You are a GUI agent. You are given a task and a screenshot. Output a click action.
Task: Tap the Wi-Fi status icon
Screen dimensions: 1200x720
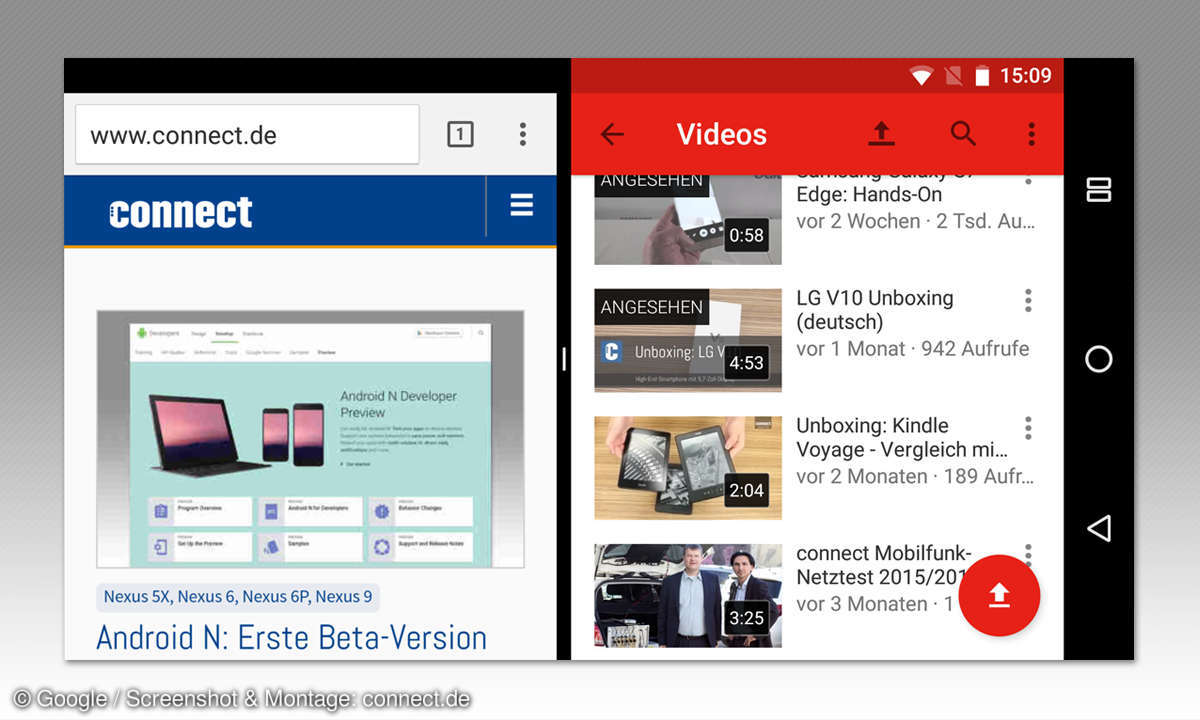coord(921,76)
